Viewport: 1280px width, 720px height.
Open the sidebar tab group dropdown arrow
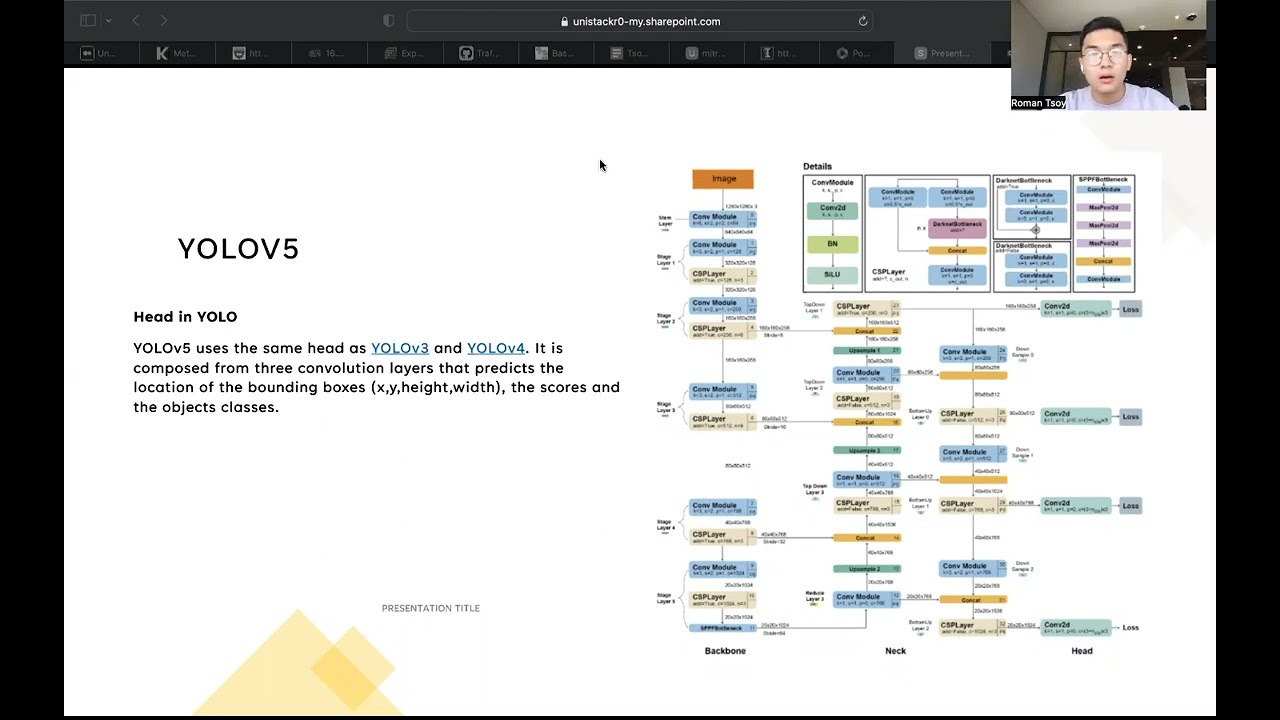click(x=108, y=21)
